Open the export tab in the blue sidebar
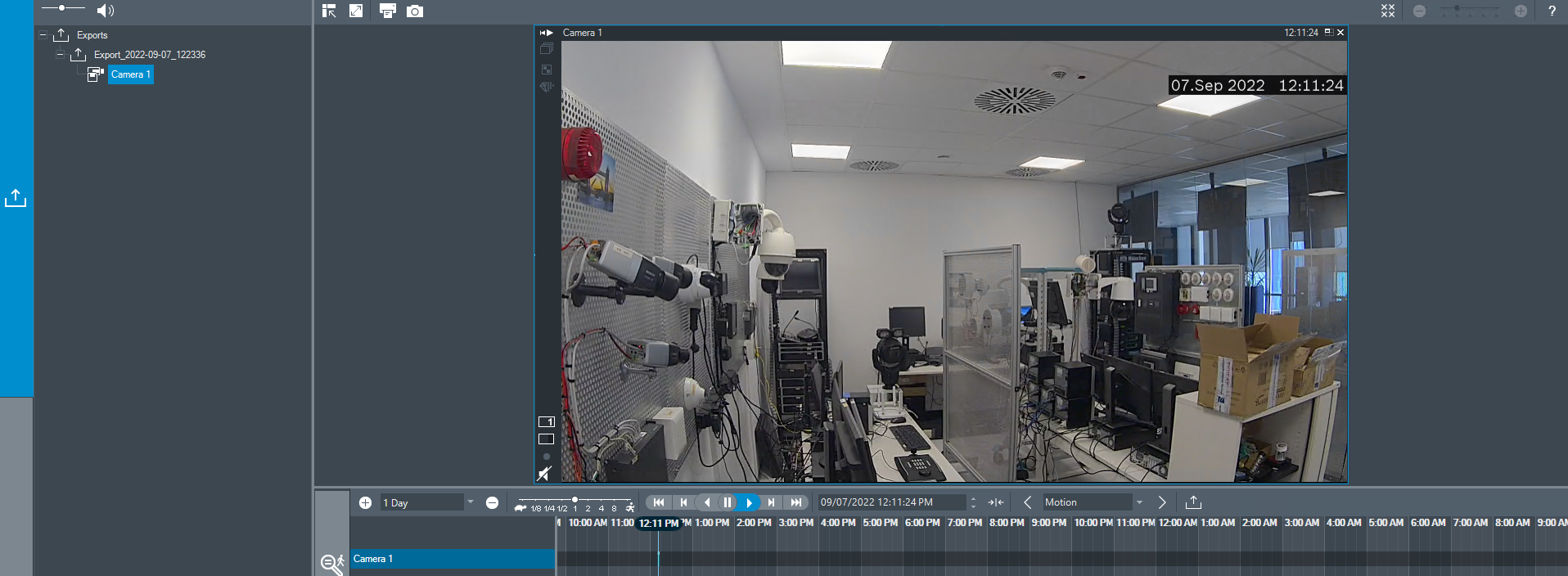1568x576 pixels. [x=16, y=199]
